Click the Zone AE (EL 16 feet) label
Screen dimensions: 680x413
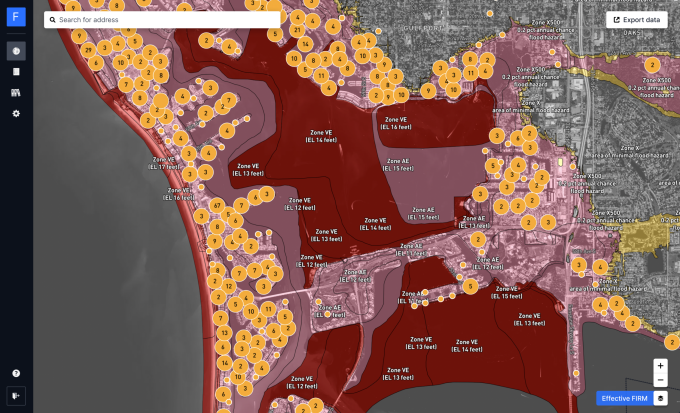click(x=395, y=123)
